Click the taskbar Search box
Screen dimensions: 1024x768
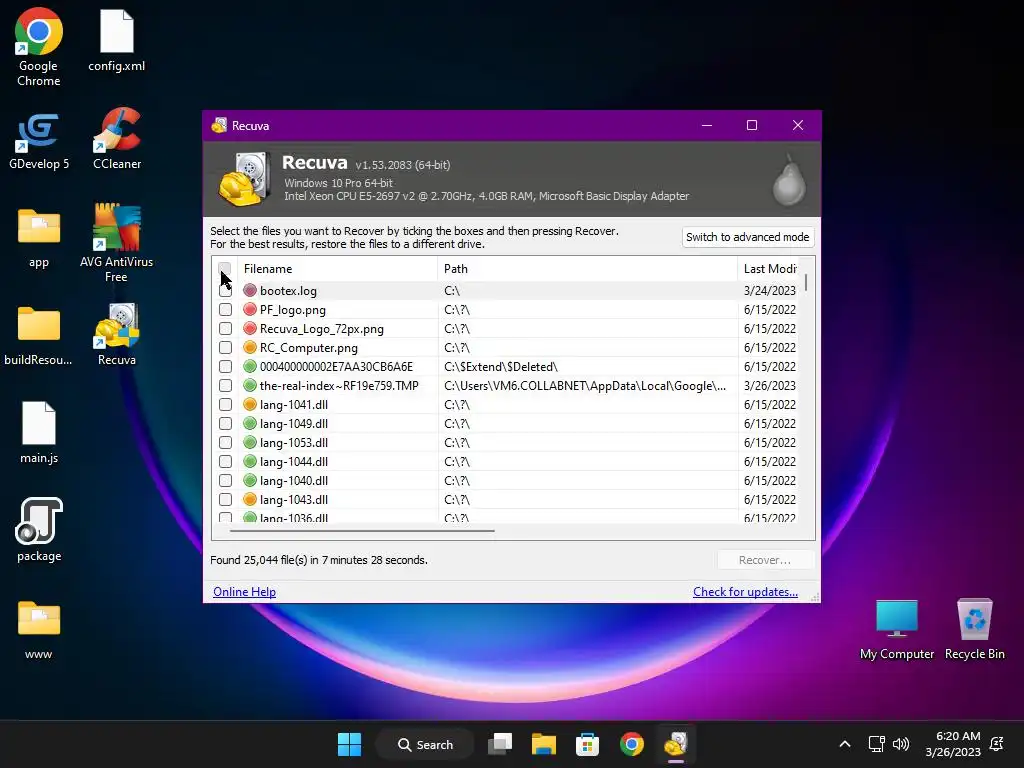click(x=425, y=744)
